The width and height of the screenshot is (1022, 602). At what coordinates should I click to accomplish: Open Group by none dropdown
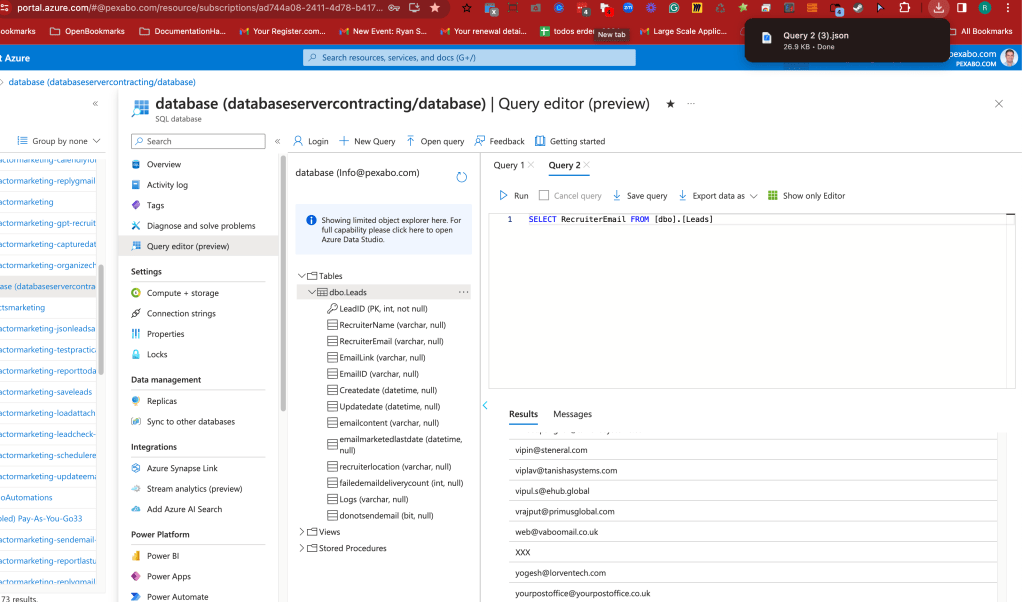(59, 141)
